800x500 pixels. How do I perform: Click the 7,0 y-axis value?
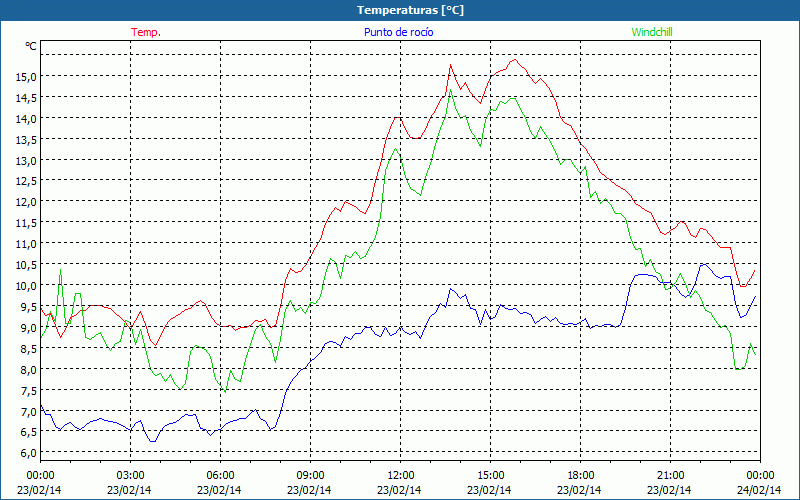coord(28,411)
